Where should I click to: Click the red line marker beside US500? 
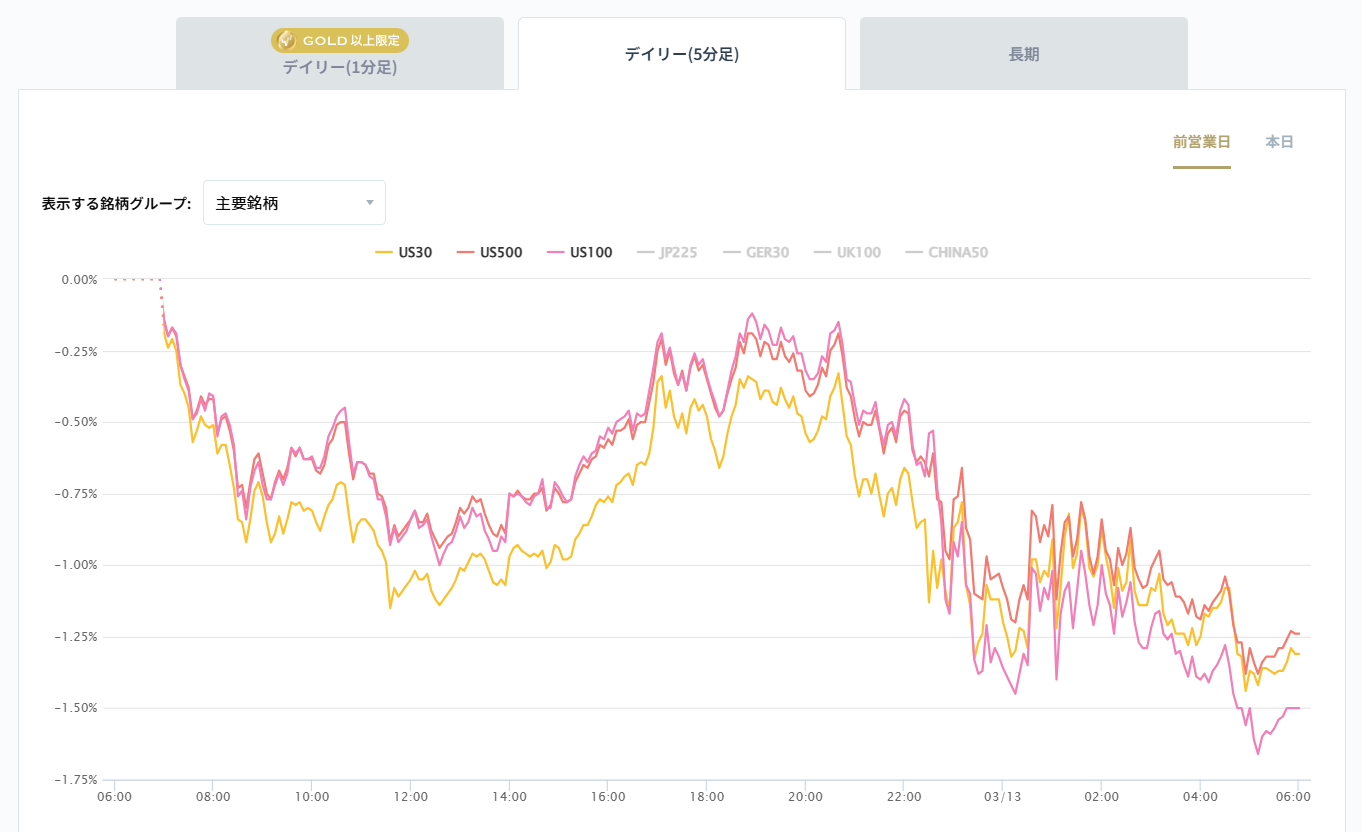[465, 252]
